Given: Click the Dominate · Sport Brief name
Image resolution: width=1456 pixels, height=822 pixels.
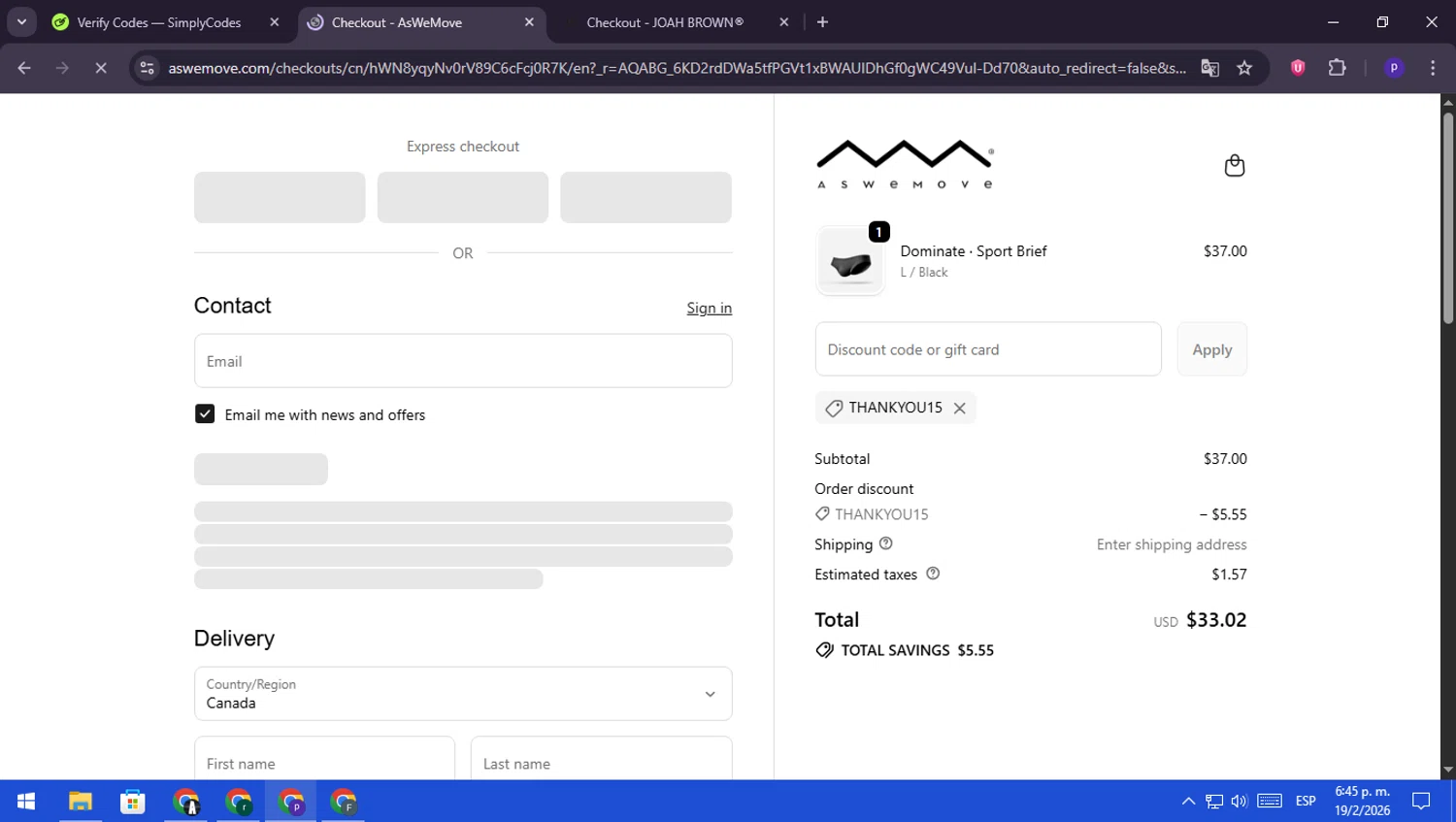Looking at the screenshot, I should point(974,250).
